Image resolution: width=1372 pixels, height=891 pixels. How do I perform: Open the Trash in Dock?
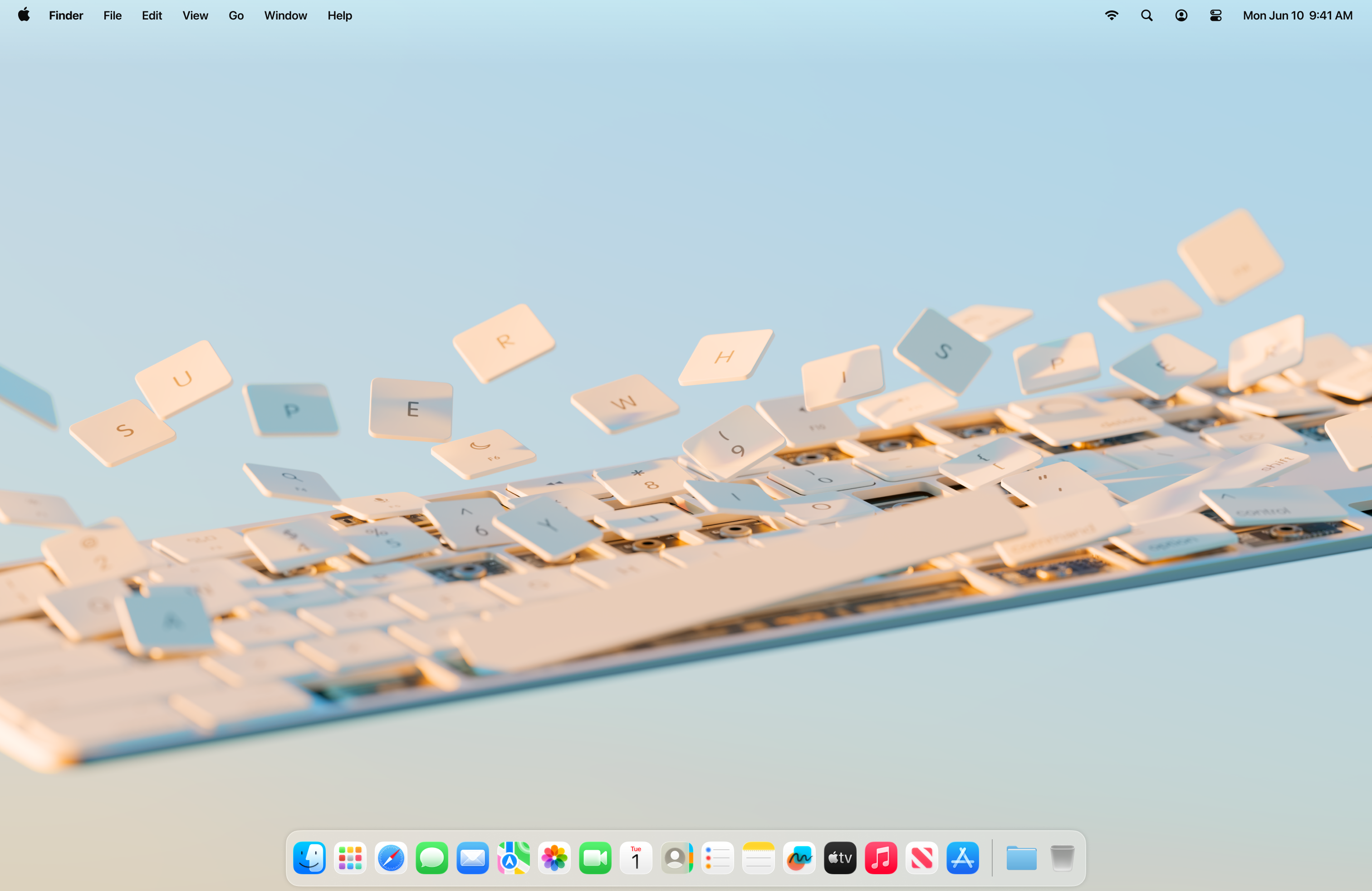(x=1062, y=858)
